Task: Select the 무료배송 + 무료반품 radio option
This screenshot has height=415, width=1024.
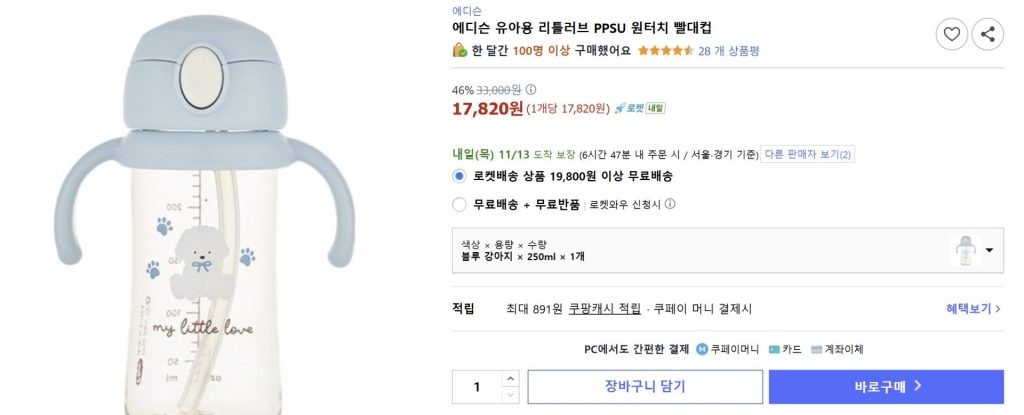Action: 459,204
